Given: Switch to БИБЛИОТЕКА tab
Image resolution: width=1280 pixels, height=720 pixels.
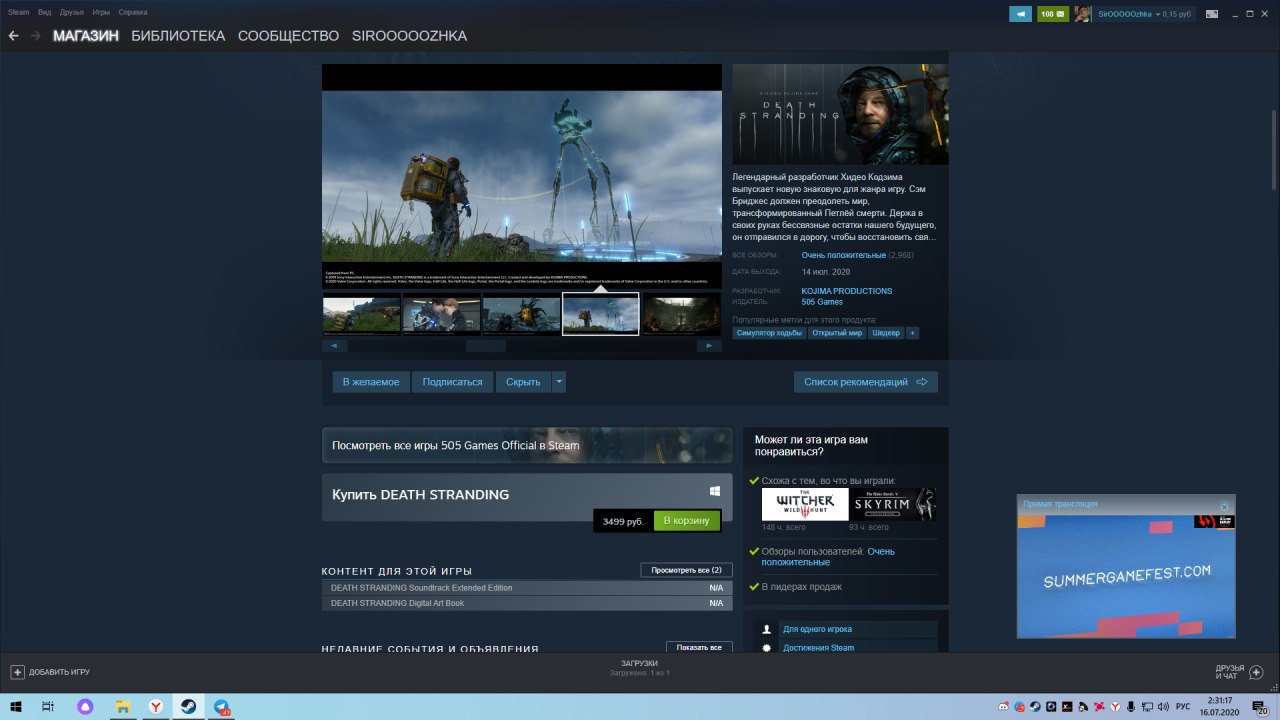Looking at the screenshot, I should point(178,36).
